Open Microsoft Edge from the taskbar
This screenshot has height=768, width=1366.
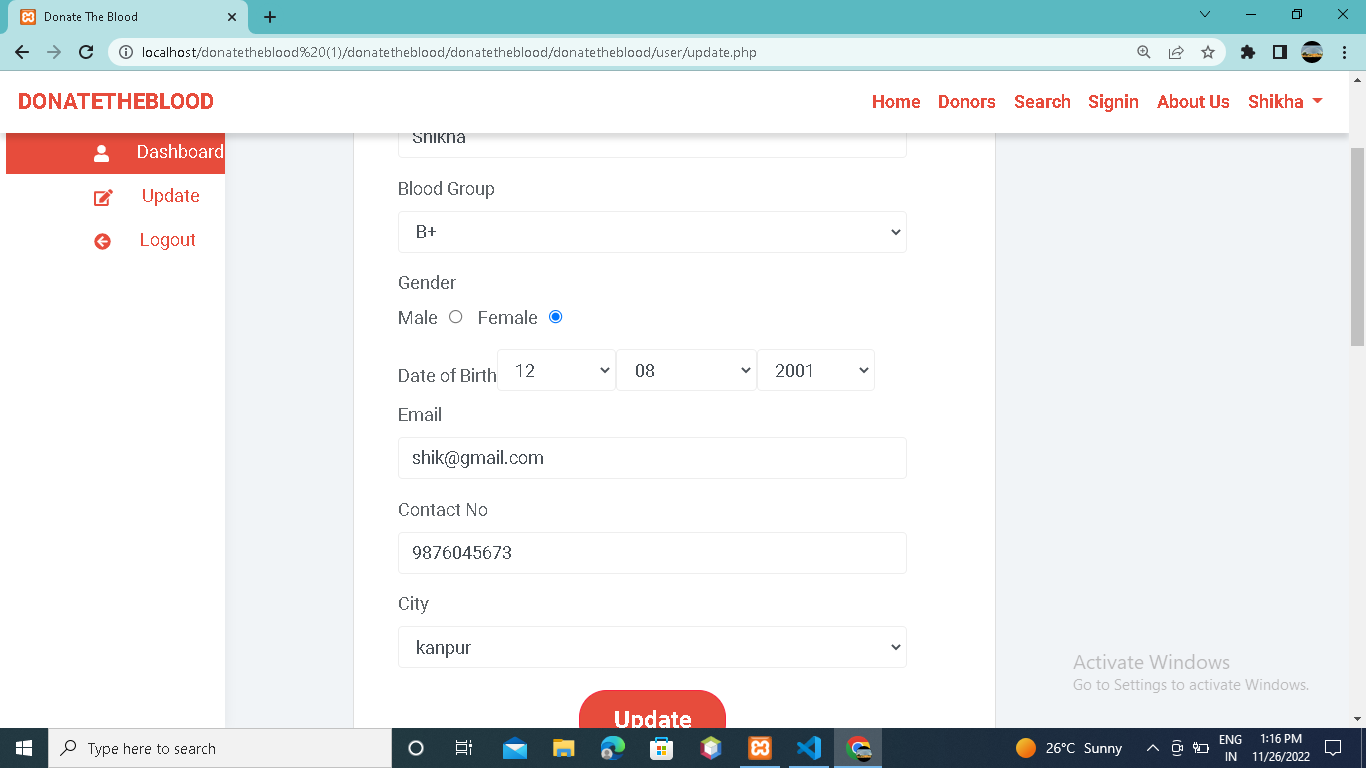(x=612, y=747)
